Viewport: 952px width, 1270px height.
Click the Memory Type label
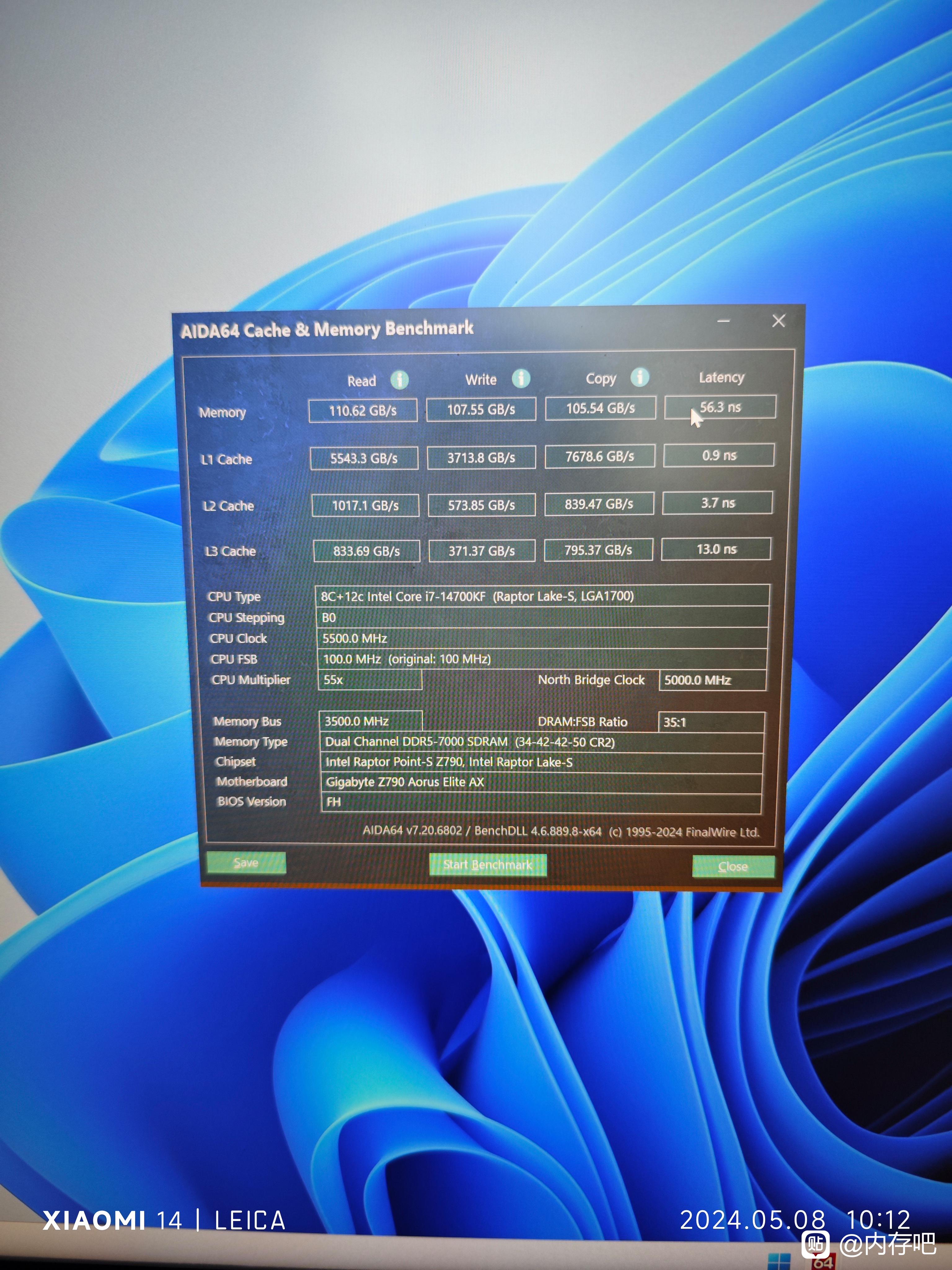pos(251,742)
